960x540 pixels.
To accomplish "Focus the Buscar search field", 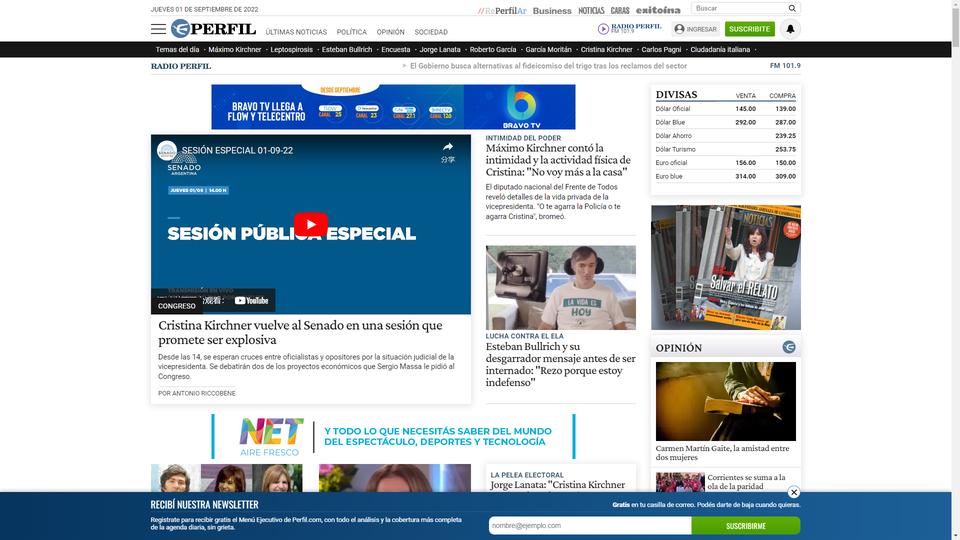I will [739, 9].
